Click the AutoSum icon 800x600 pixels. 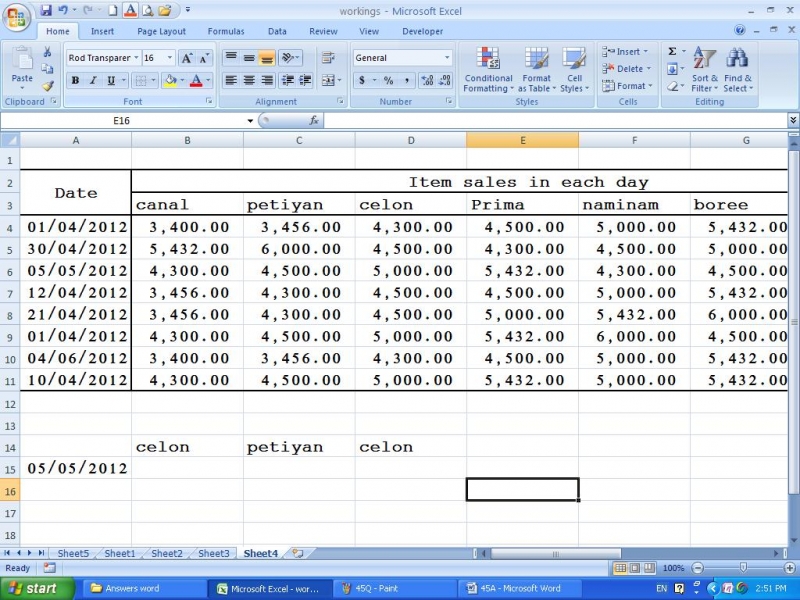[672, 51]
